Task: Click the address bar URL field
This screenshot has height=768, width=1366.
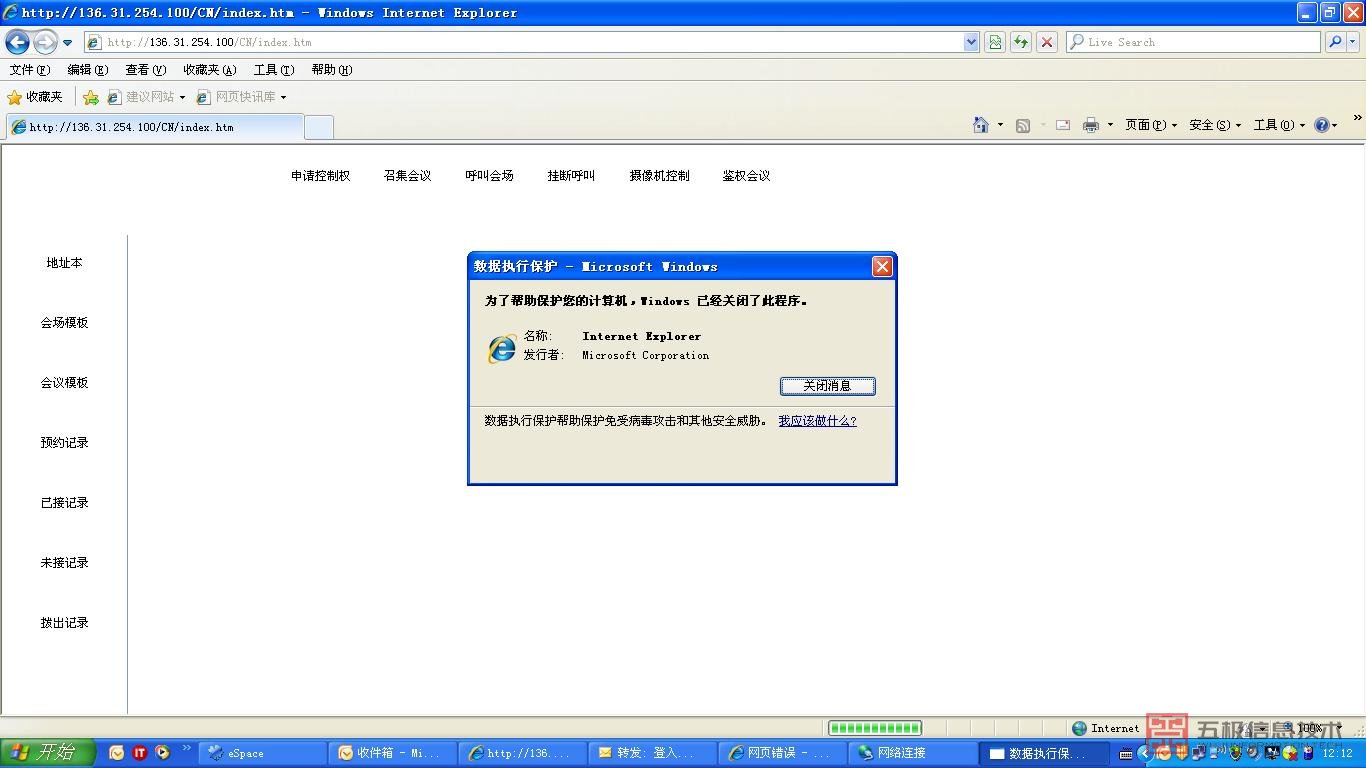Action: (x=523, y=42)
